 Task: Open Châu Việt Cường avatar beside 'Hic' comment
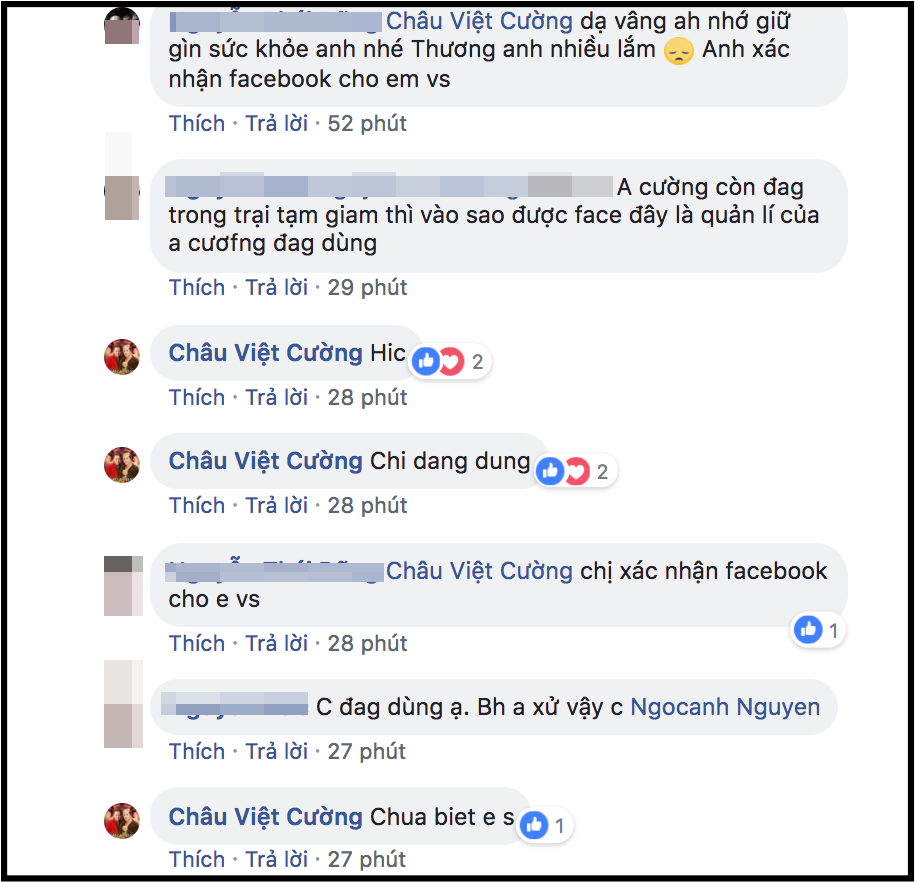(122, 357)
